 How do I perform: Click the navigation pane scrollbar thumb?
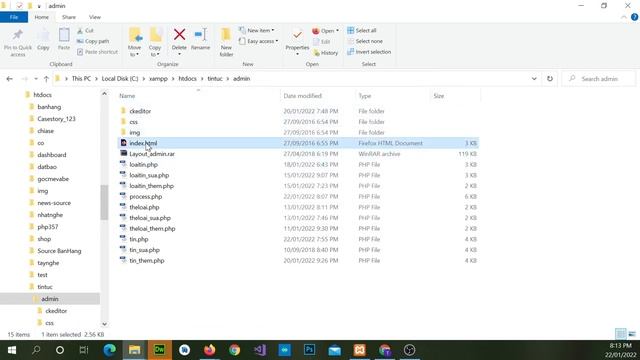[104, 202]
